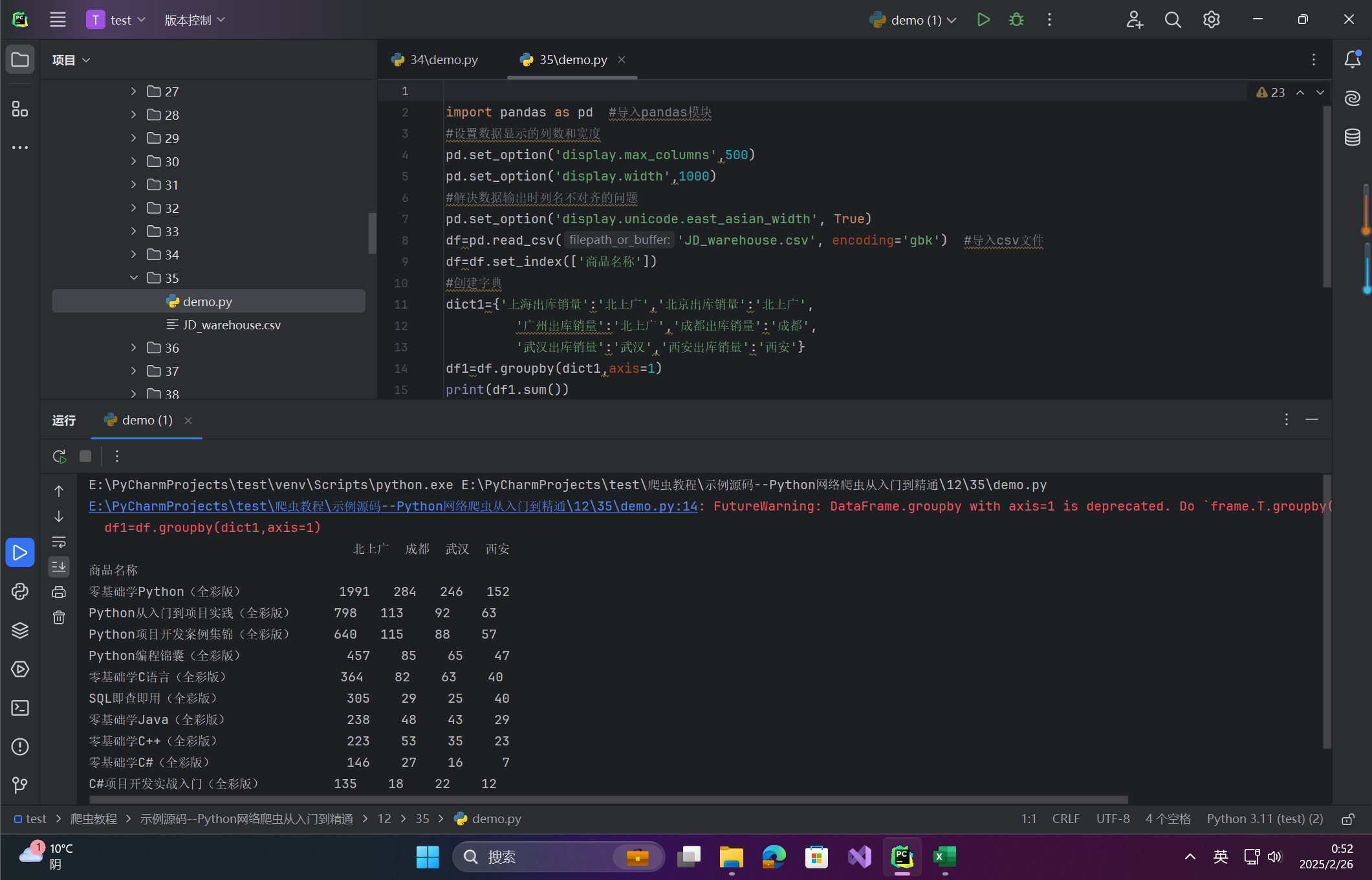Open Notifications bell panel
The image size is (1372, 880).
(1353, 60)
